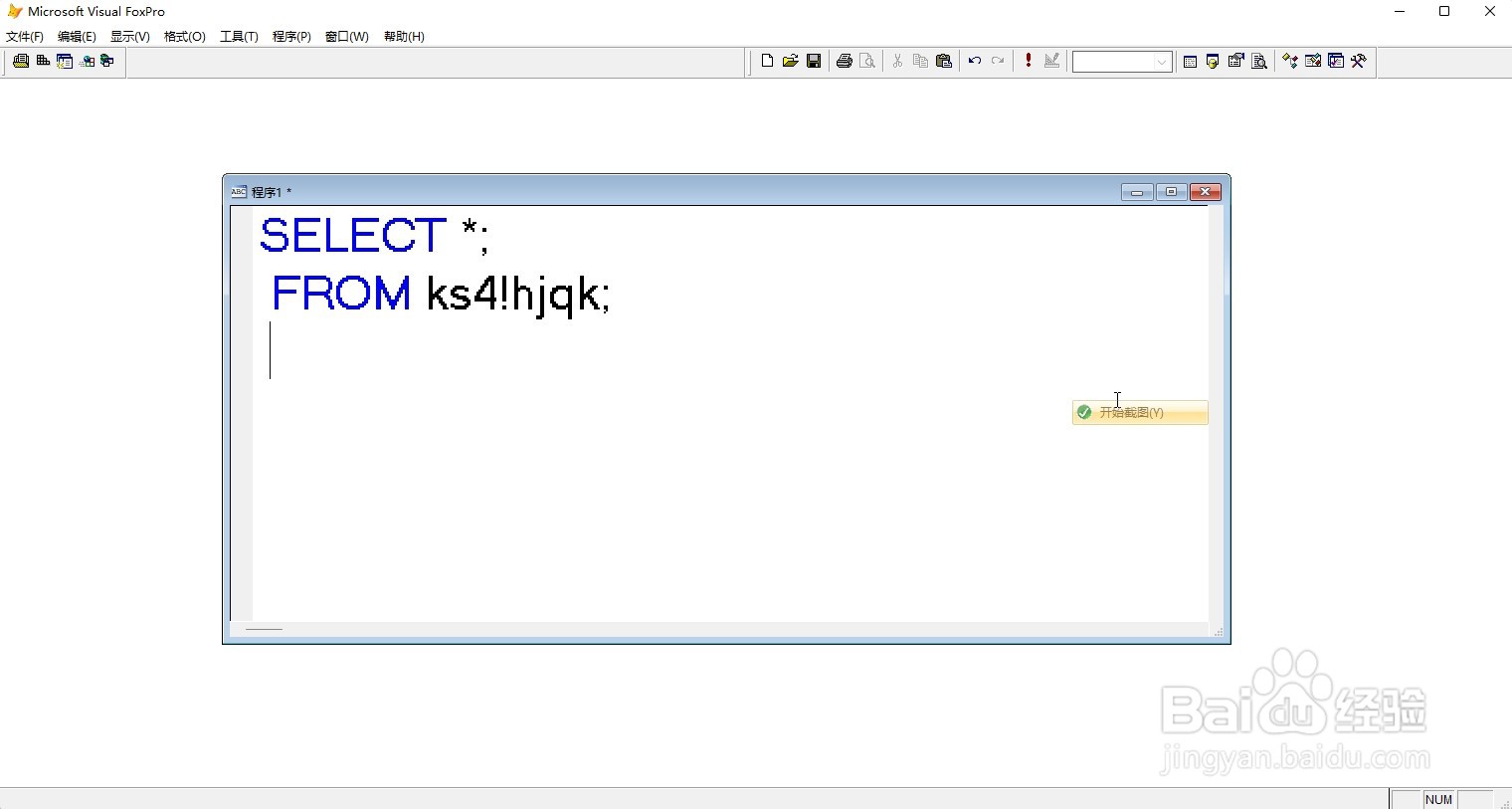Restore the 程序1 editor window size
Image resolution: width=1512 pixels, height=809 pixels.
coord(1171,192)
